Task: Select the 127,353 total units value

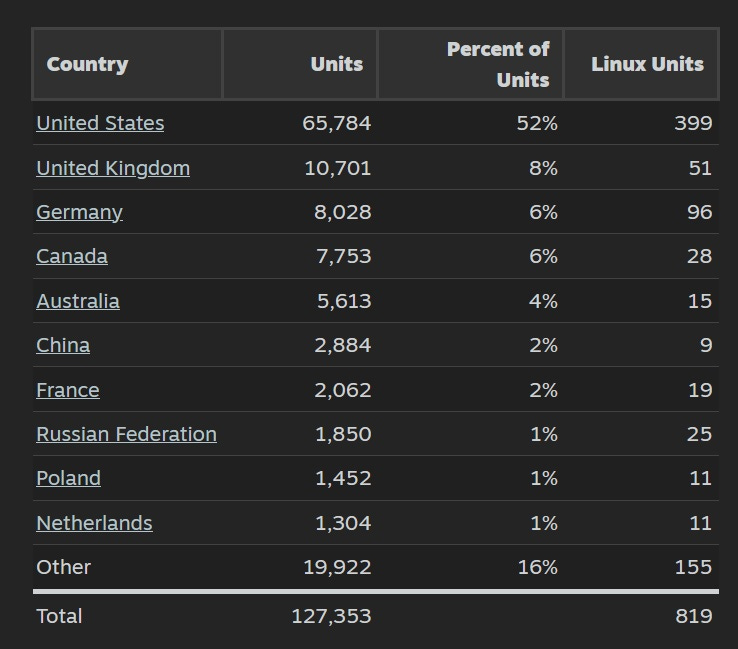Action: pos(331,616)
